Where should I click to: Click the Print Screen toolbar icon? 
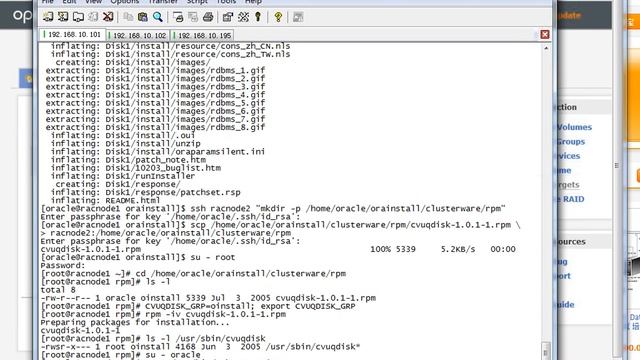[178, 17]
